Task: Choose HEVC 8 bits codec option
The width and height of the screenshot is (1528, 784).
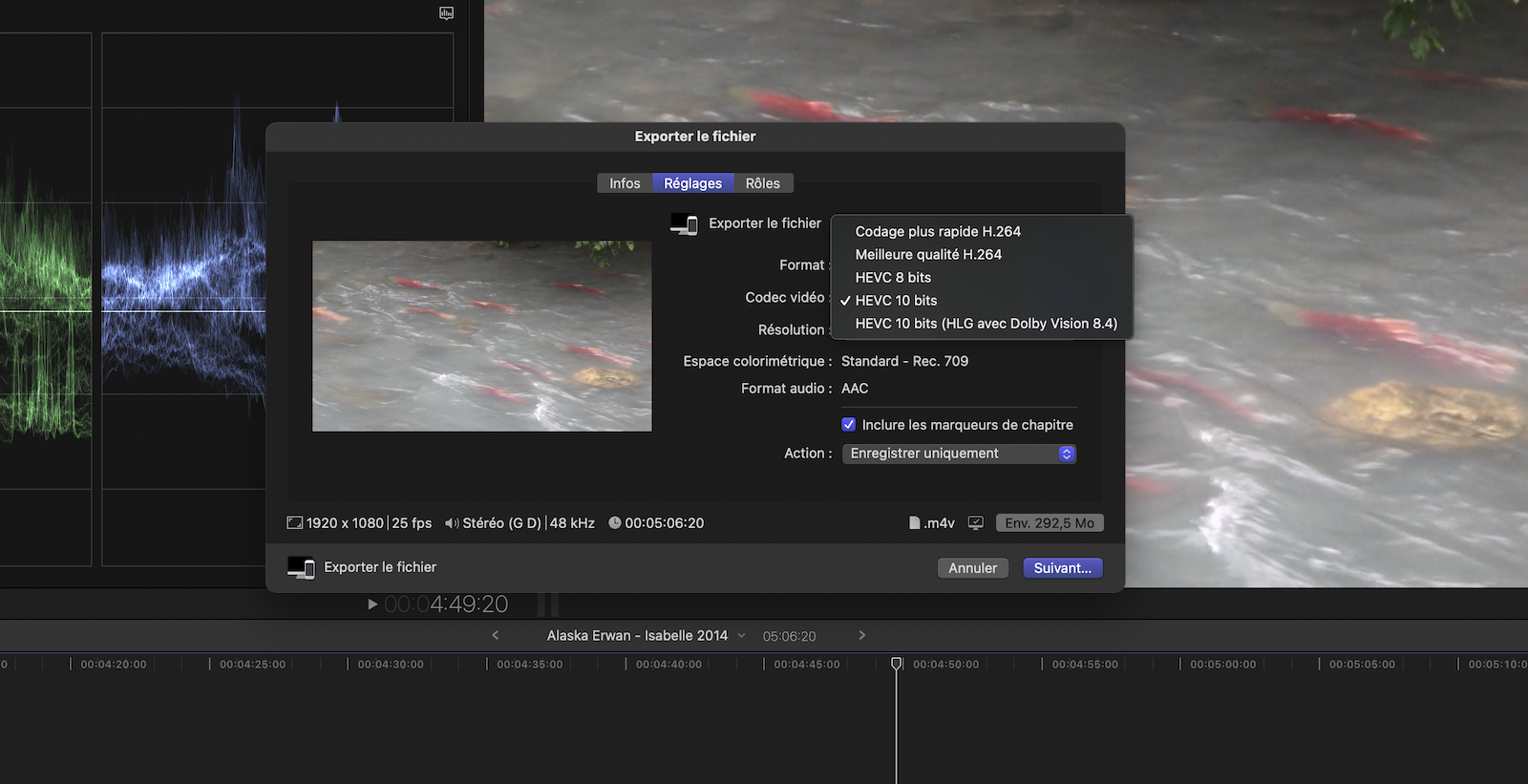Action: [893, 278]
